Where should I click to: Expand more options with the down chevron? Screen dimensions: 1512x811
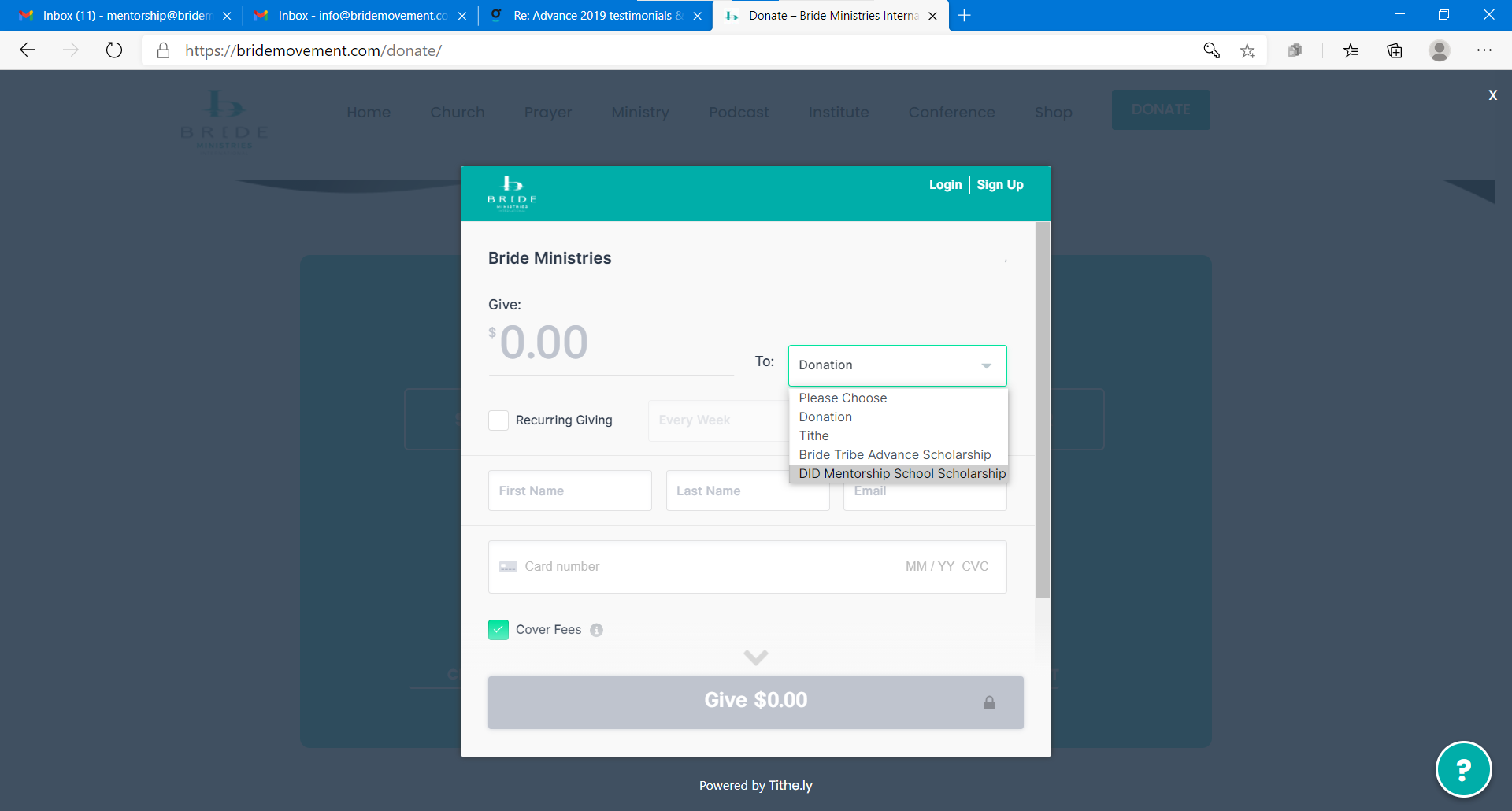pyautogui.click(x=755, y=657)
